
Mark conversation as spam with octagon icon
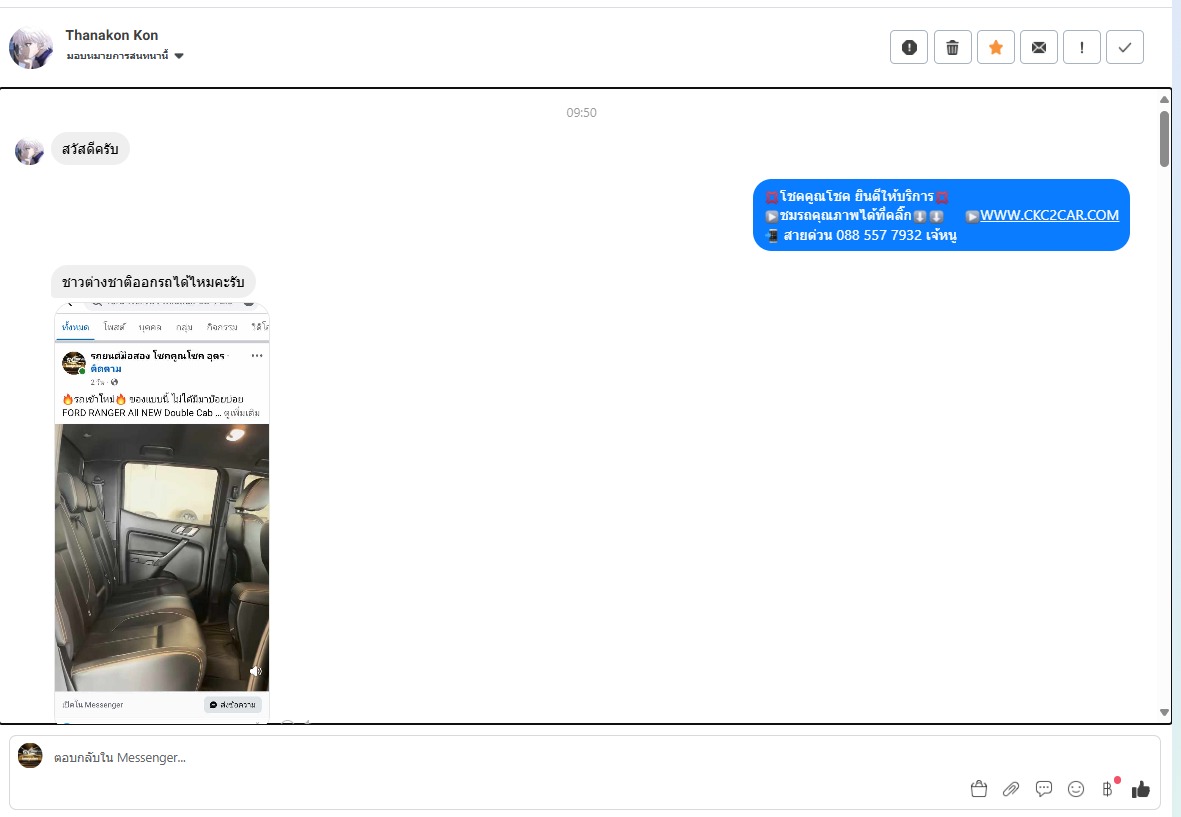click(x=909, y=47)
